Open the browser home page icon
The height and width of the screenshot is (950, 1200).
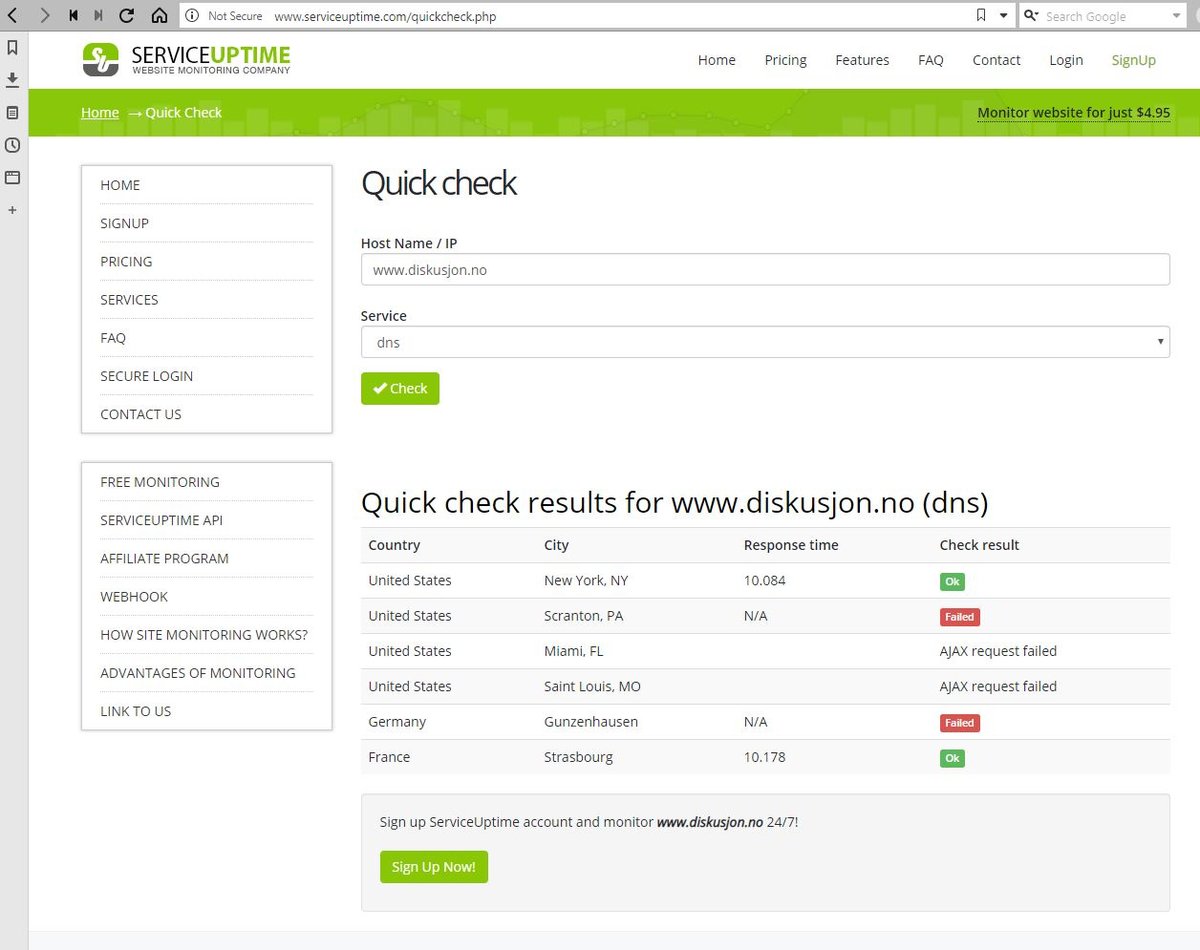159,16
